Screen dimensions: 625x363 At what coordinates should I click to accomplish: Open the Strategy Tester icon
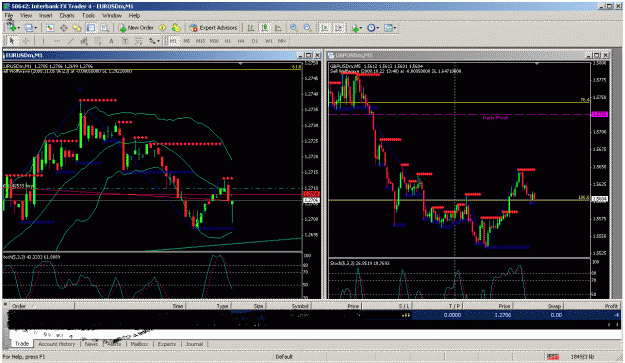click(x=104, y=27)
